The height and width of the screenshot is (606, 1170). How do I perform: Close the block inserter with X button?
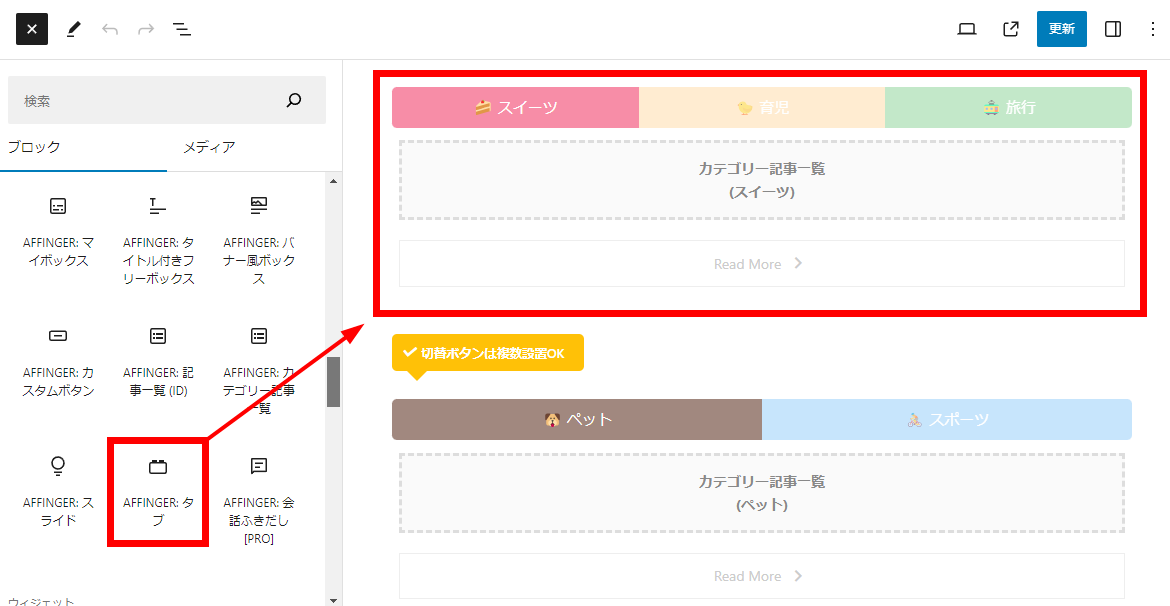coord(32,29)
